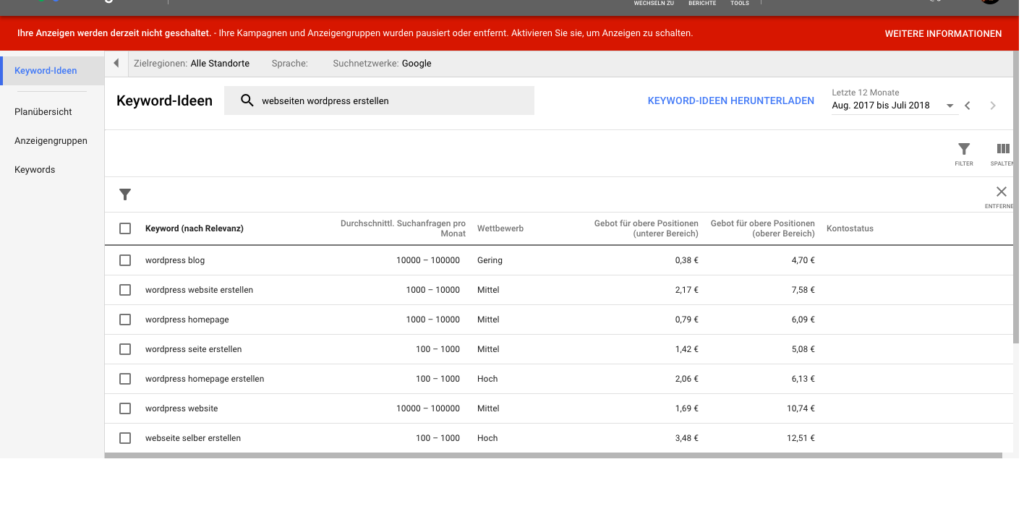Click the search magnifier icon in Keyword-Ideen field

(x=247, y=101)
